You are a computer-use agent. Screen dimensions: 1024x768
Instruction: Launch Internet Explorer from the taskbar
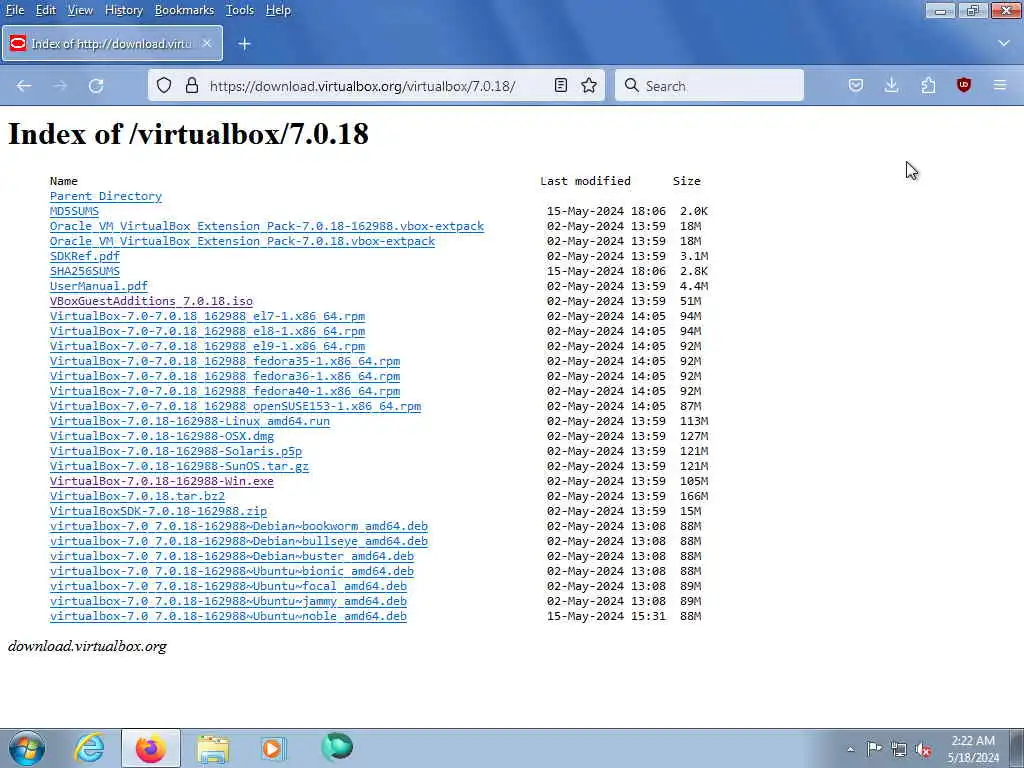88,748
